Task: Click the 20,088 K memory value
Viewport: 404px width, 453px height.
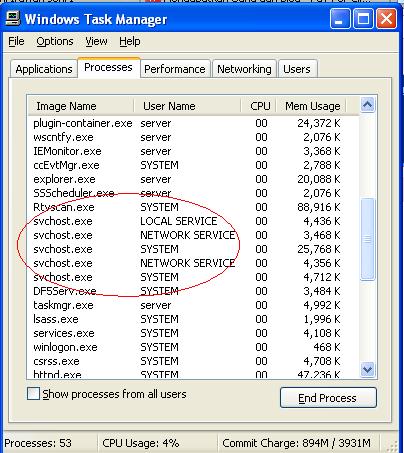Action: [x=319, y=179]
